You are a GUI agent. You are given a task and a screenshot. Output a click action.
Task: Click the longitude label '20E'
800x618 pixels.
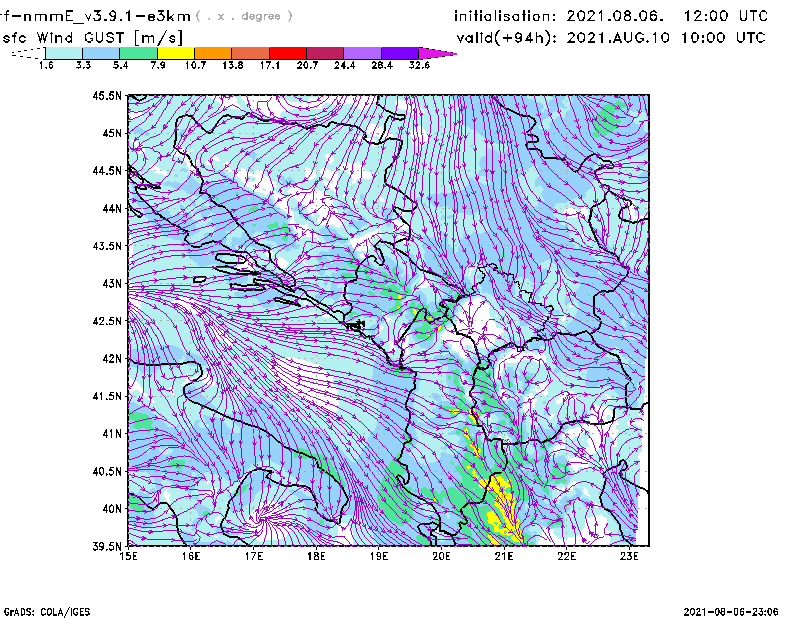tap(441, 556)
